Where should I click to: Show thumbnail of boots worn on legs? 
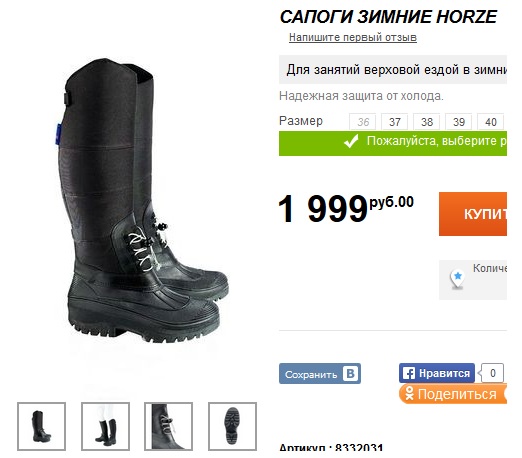click(105, 426)
